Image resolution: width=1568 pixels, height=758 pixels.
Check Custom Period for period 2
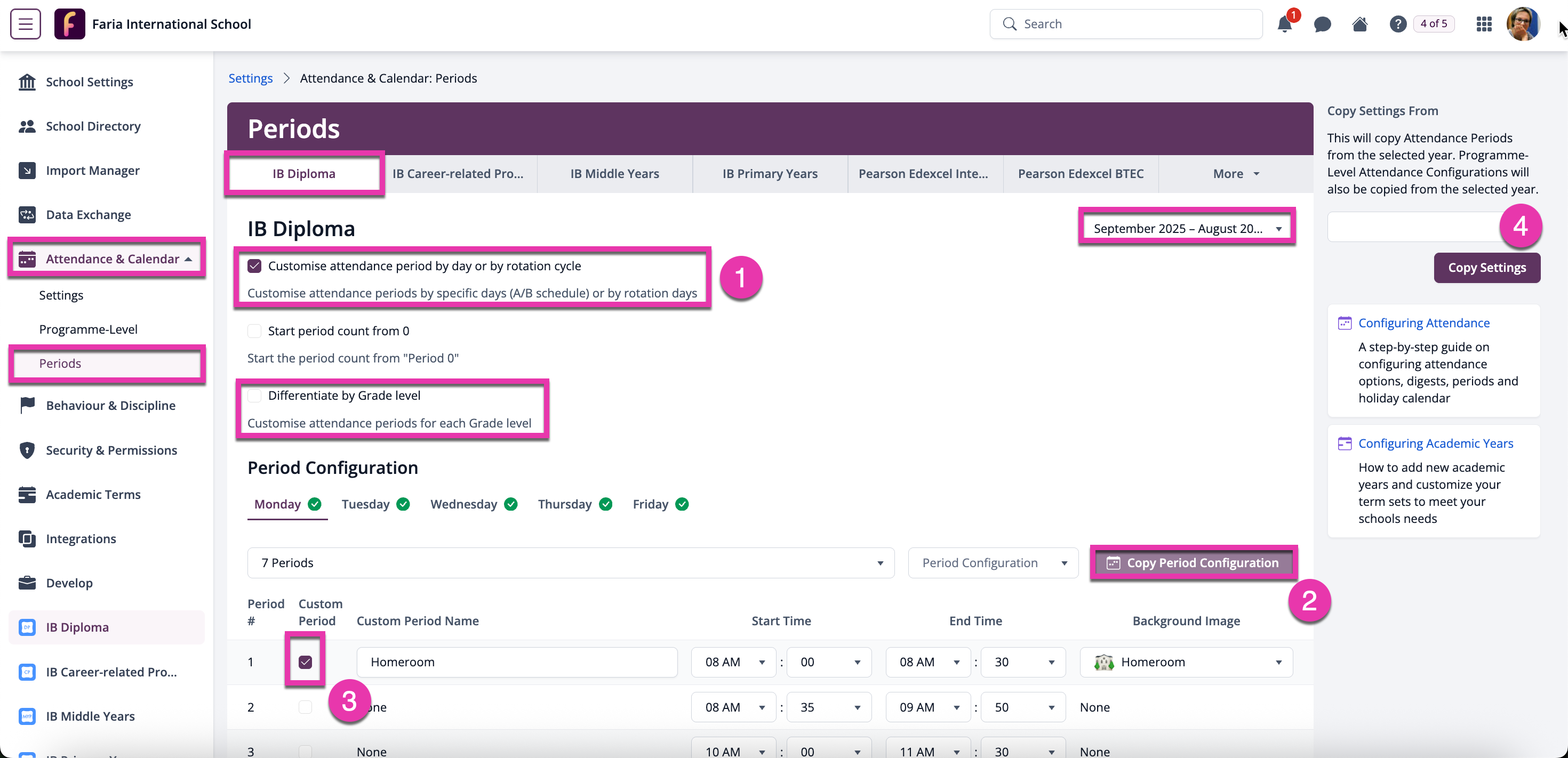click(x=306, y=707)
